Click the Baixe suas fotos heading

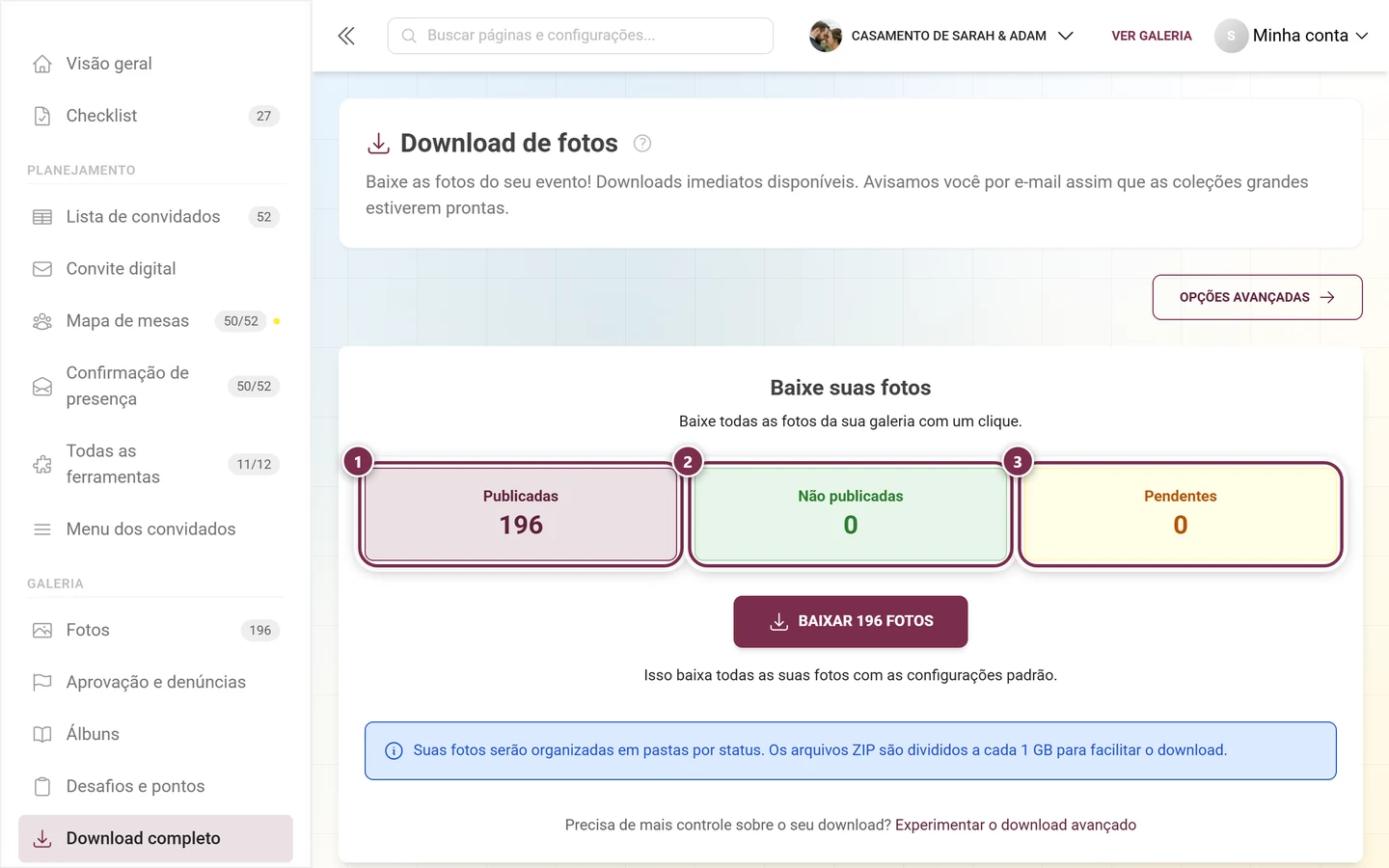(x=851, y=388)
